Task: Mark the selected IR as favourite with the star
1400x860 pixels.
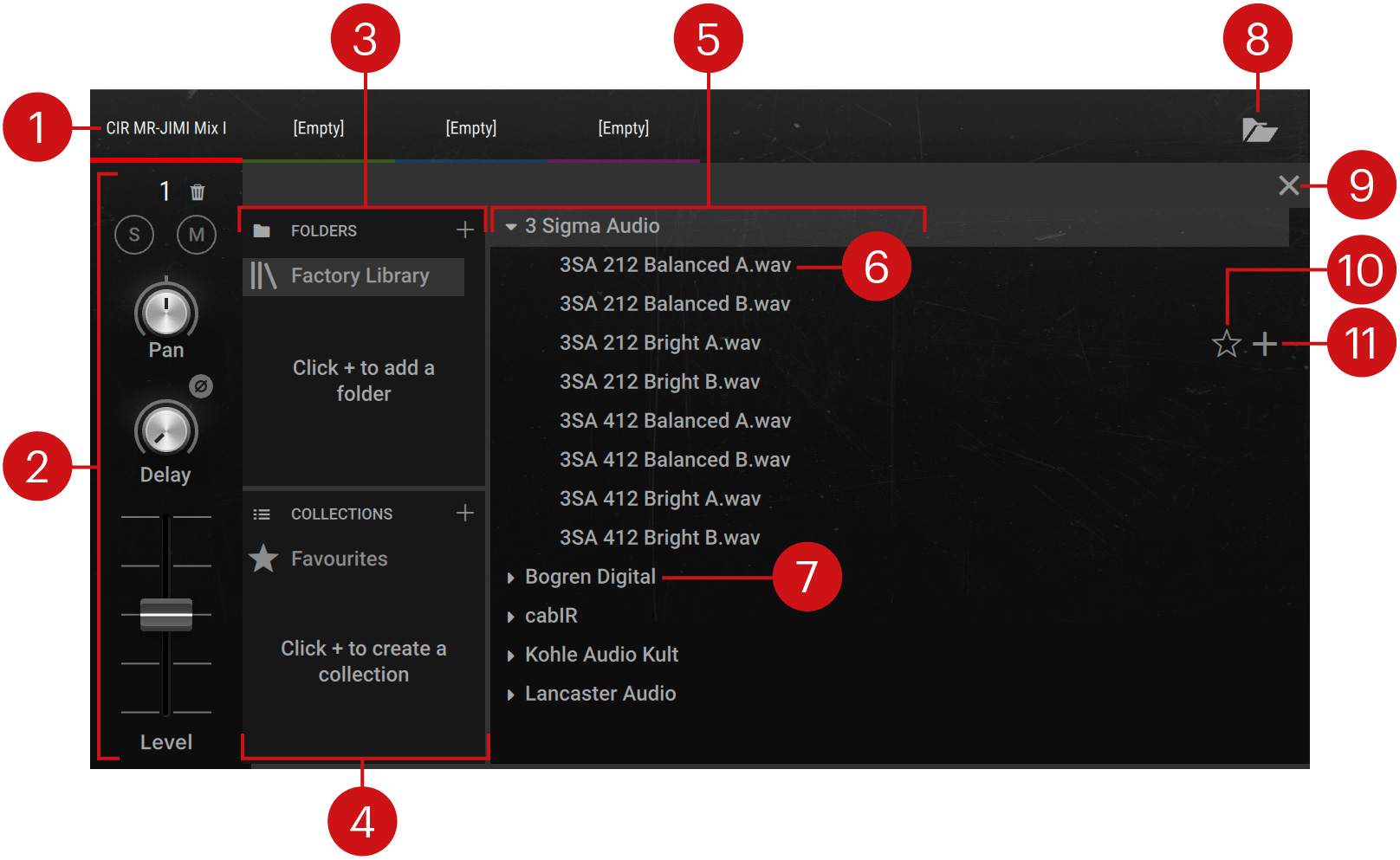Action: [1227, 345]
